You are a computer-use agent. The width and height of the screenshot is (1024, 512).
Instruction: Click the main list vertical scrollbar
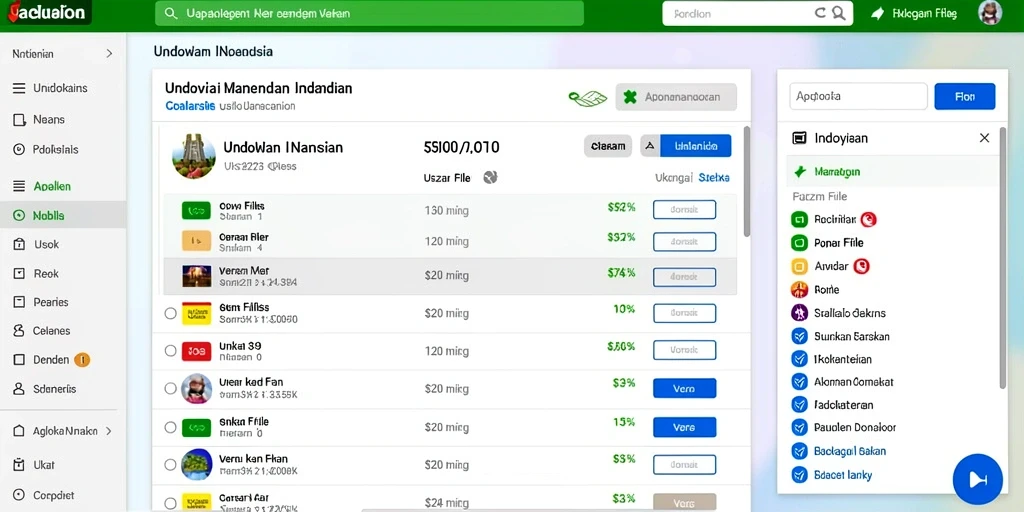tap(746, 182)
